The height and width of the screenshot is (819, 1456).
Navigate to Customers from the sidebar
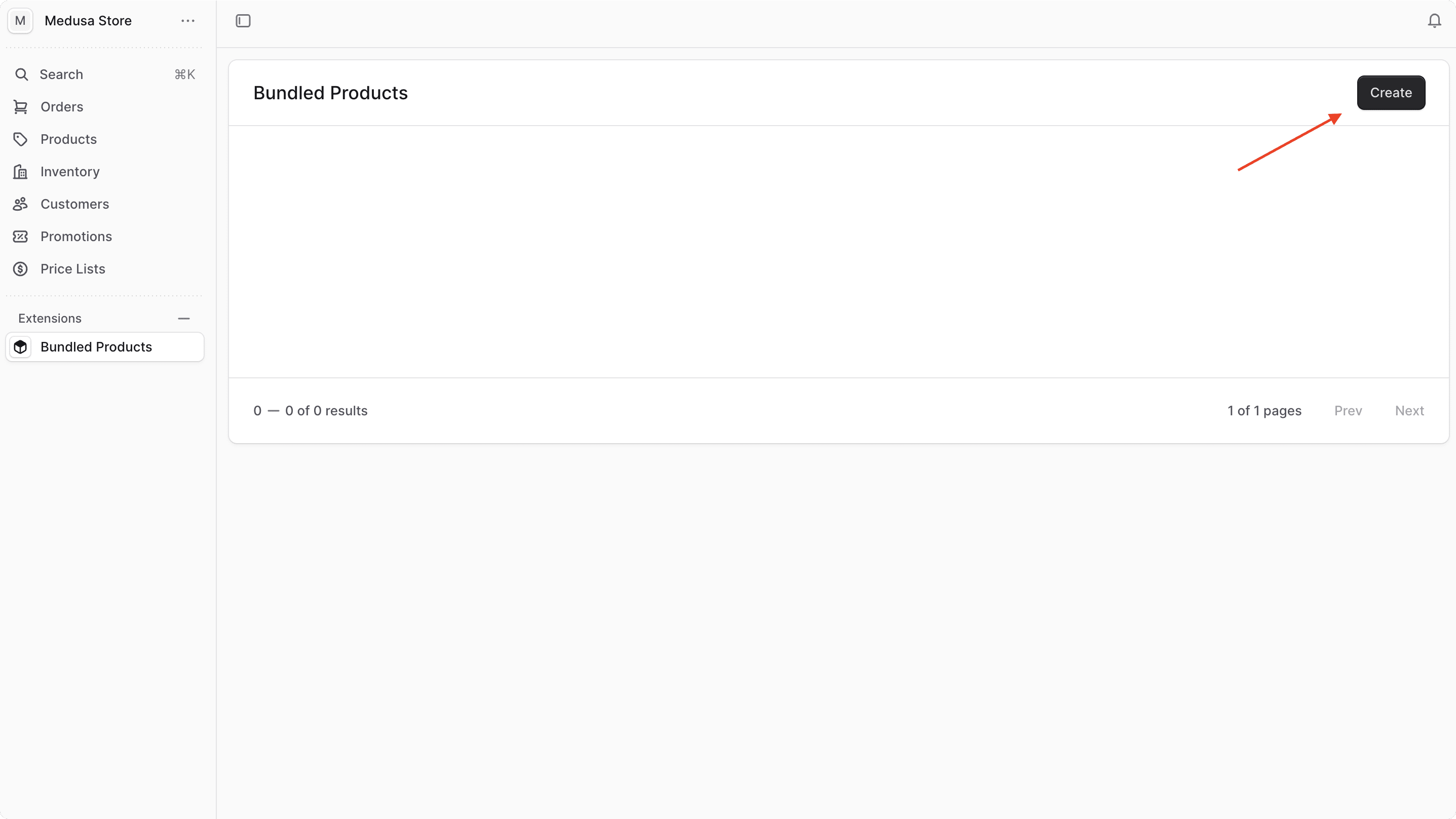click(74, 204)
